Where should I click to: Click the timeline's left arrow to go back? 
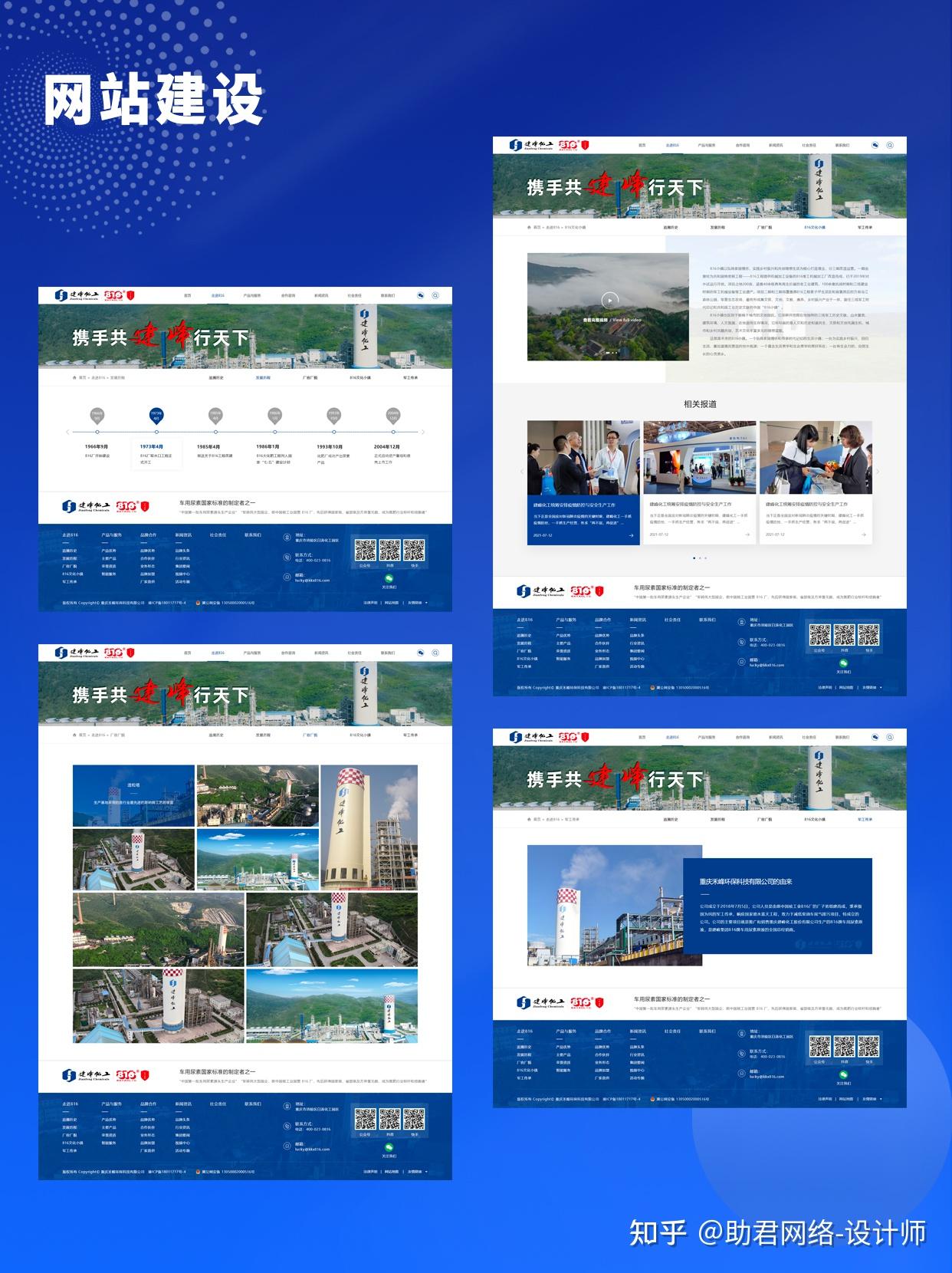point(67,432)
